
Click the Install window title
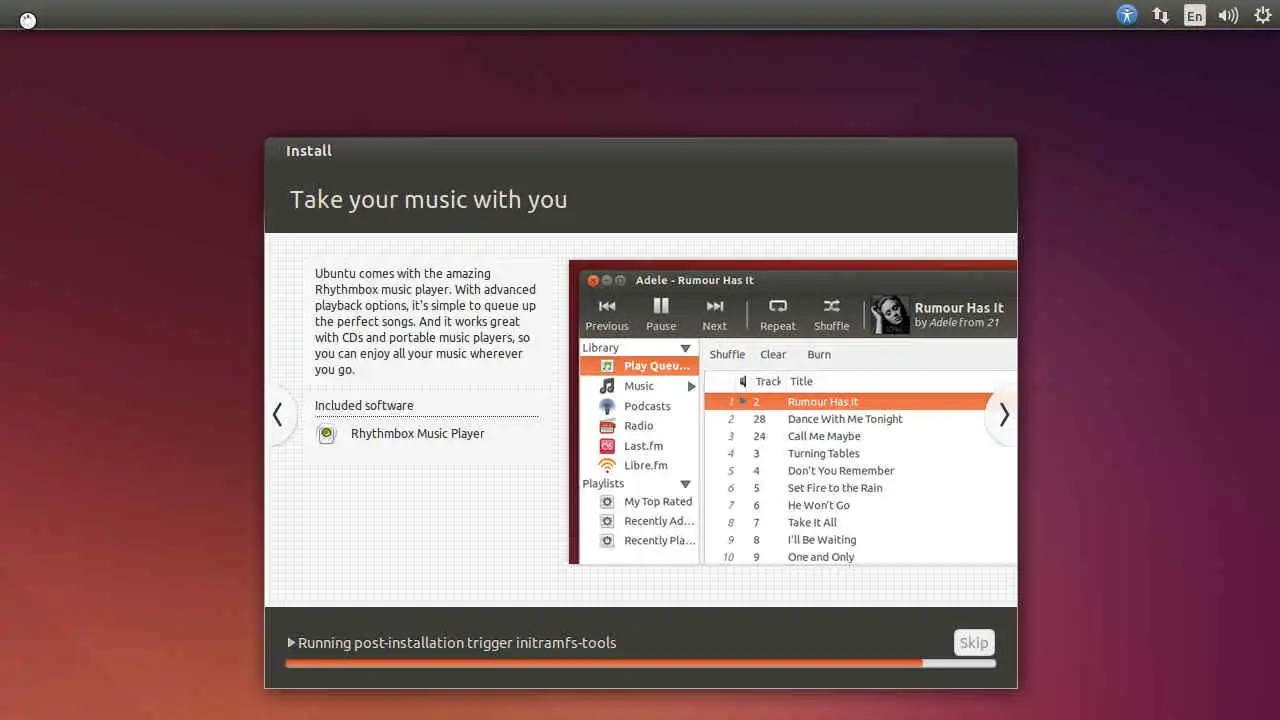tap(309, 151)
